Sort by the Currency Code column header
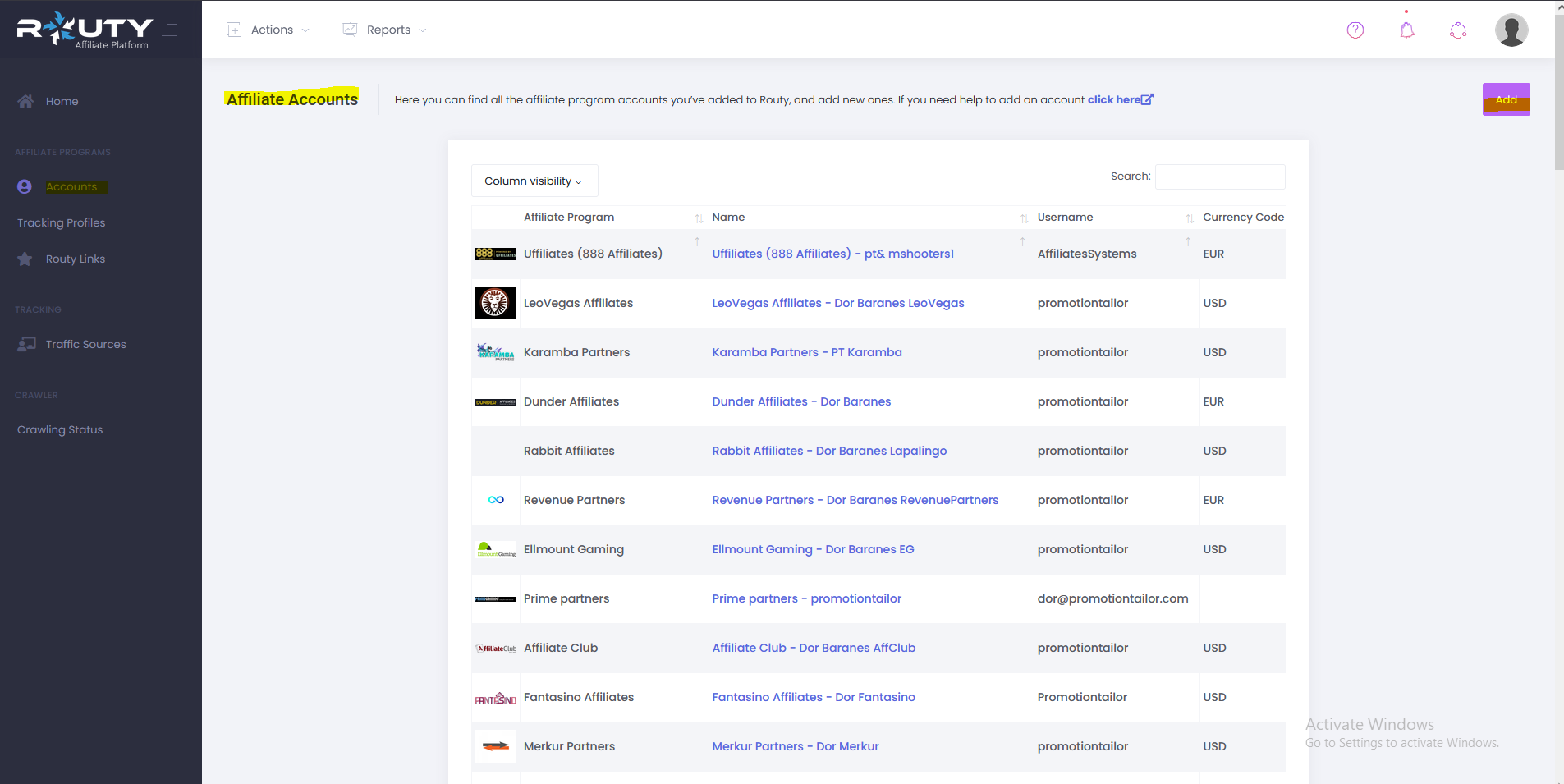The image size is (1564, 784). click(1243, 218)
